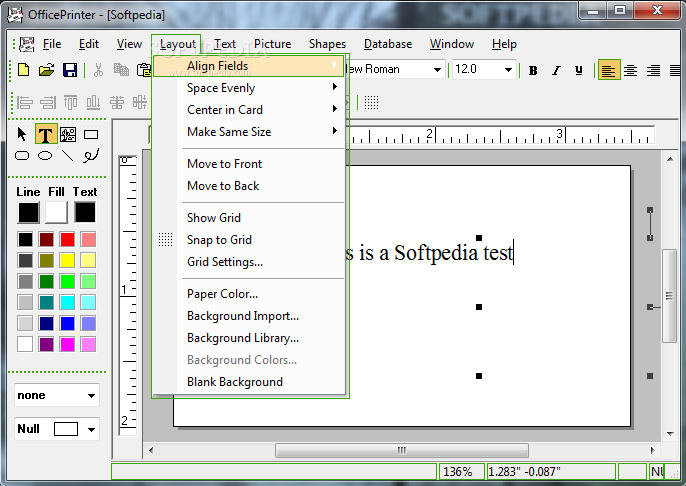Open the Help menu
686x486 pixels.
coord(504,44)
